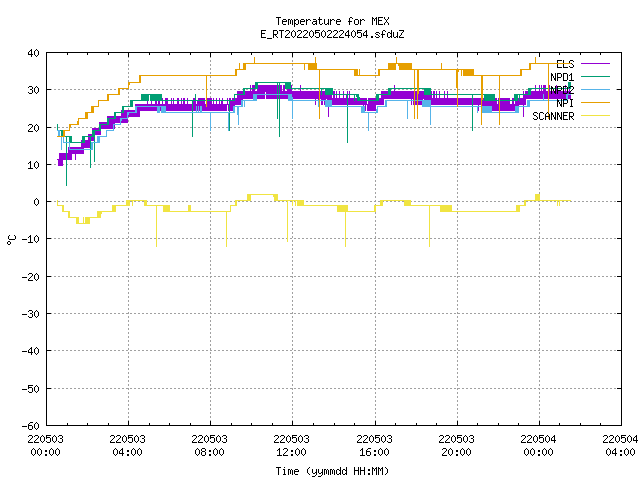Click the y-axis label '-40'
The height and width of the screenshot is (480, 640).
pyautogui.click(x=31, y=351)
